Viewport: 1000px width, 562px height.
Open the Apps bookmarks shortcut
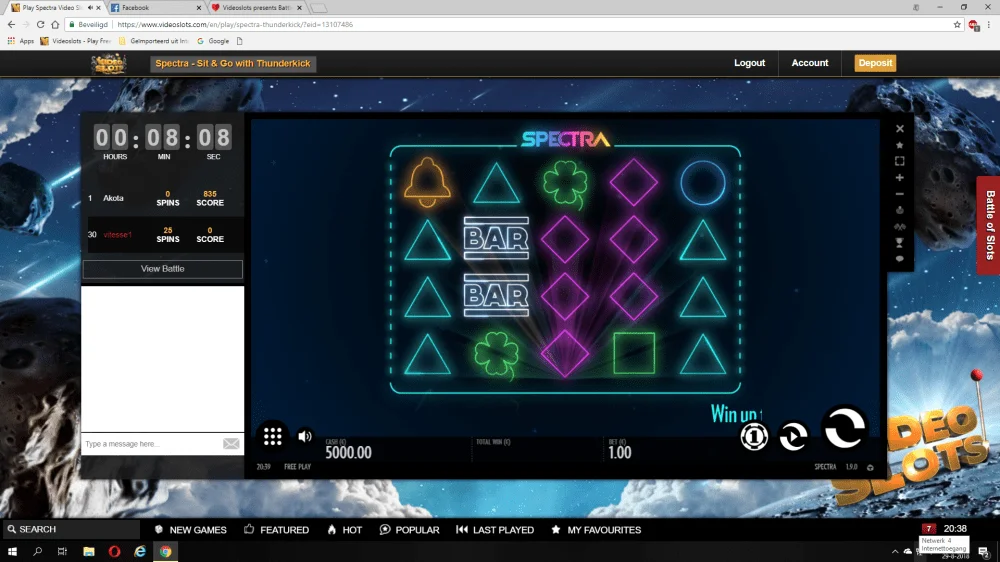(x=20, y=41)
